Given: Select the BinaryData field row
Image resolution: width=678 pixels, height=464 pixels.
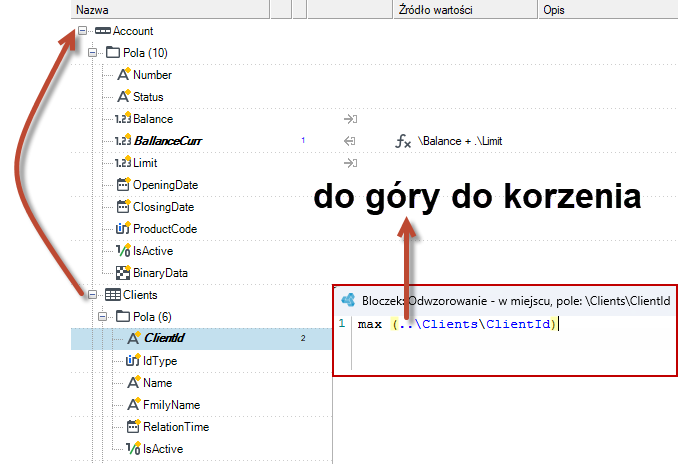Looking at the screenshot, I should 160,272.
